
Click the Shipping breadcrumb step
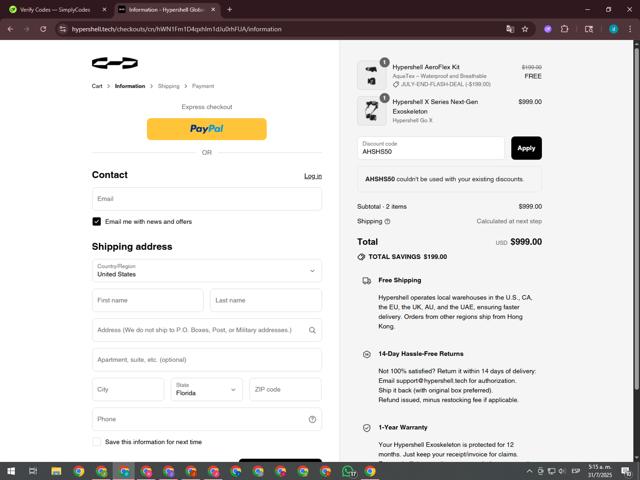(x=169, y=86)
